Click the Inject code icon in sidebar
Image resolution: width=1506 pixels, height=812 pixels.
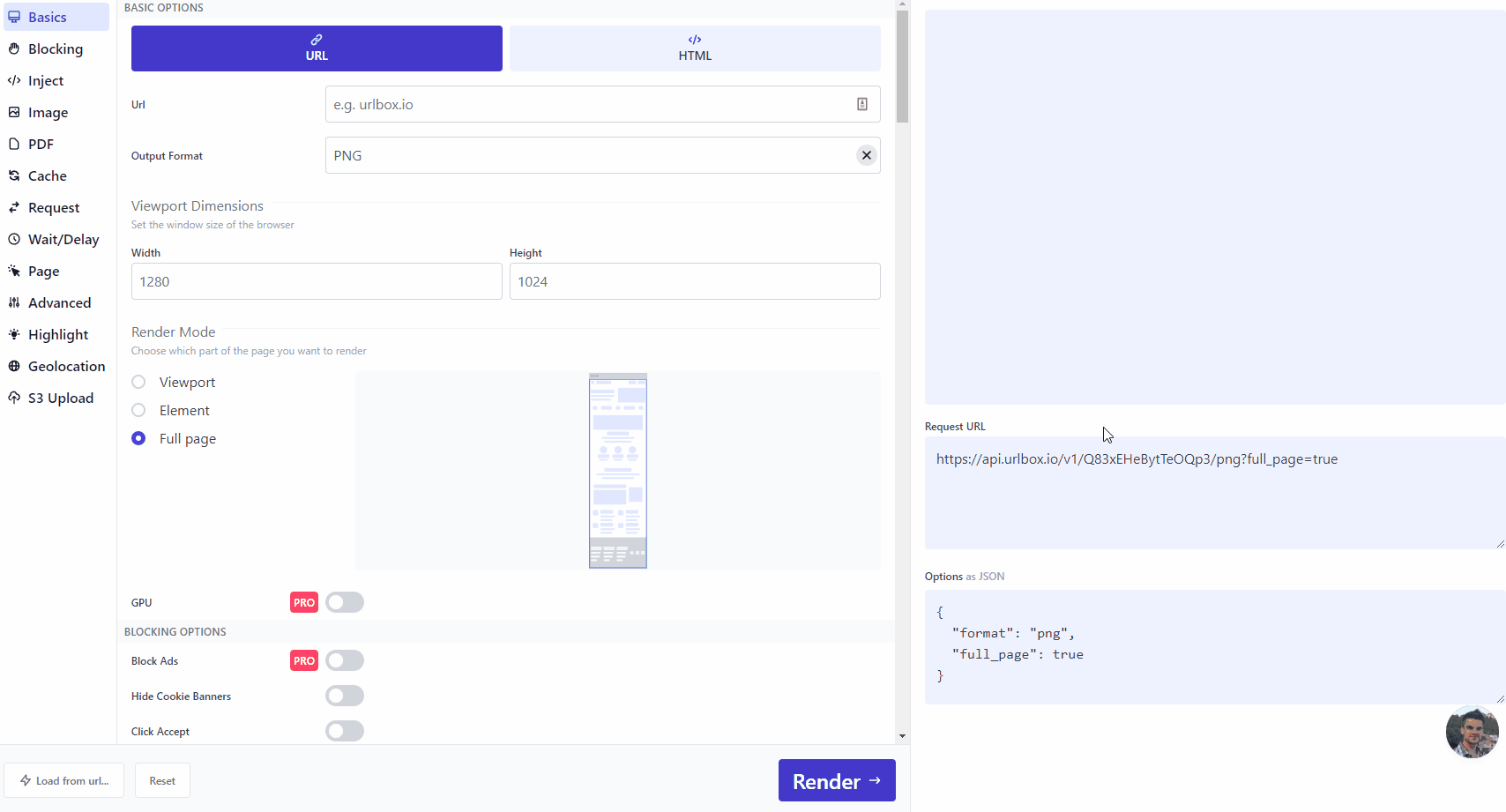click(x=14, y=81)
